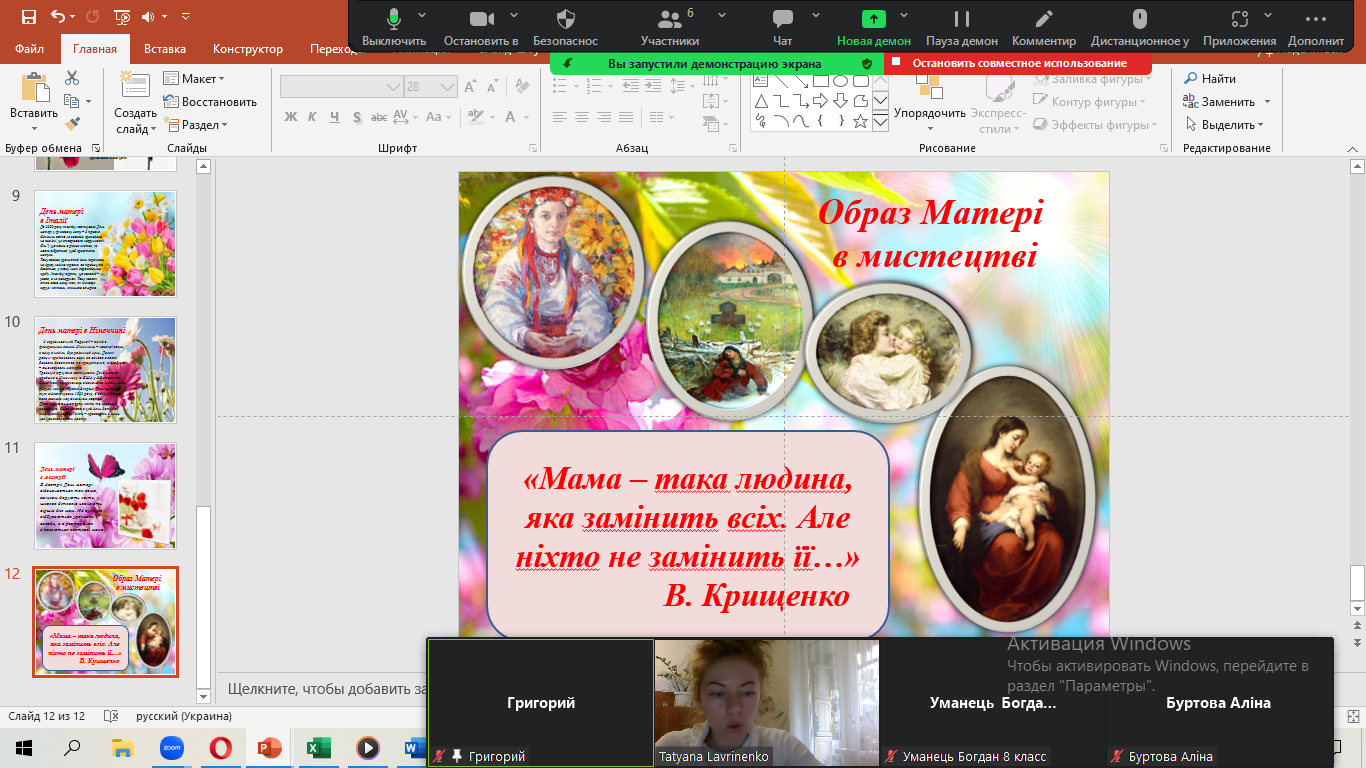Open Zoom Комментировать pencil tool
The height and width of the screenshot is (768, 1366).
pyautogui.click(x=1044, y=18)
